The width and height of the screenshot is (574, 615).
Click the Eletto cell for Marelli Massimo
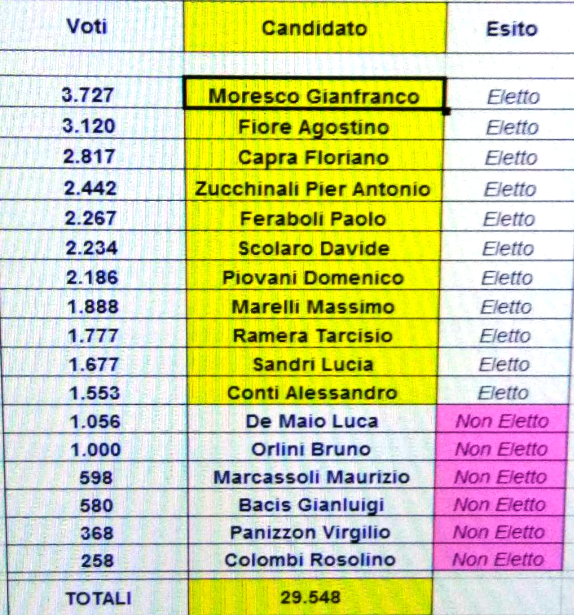tap(505, 305)
